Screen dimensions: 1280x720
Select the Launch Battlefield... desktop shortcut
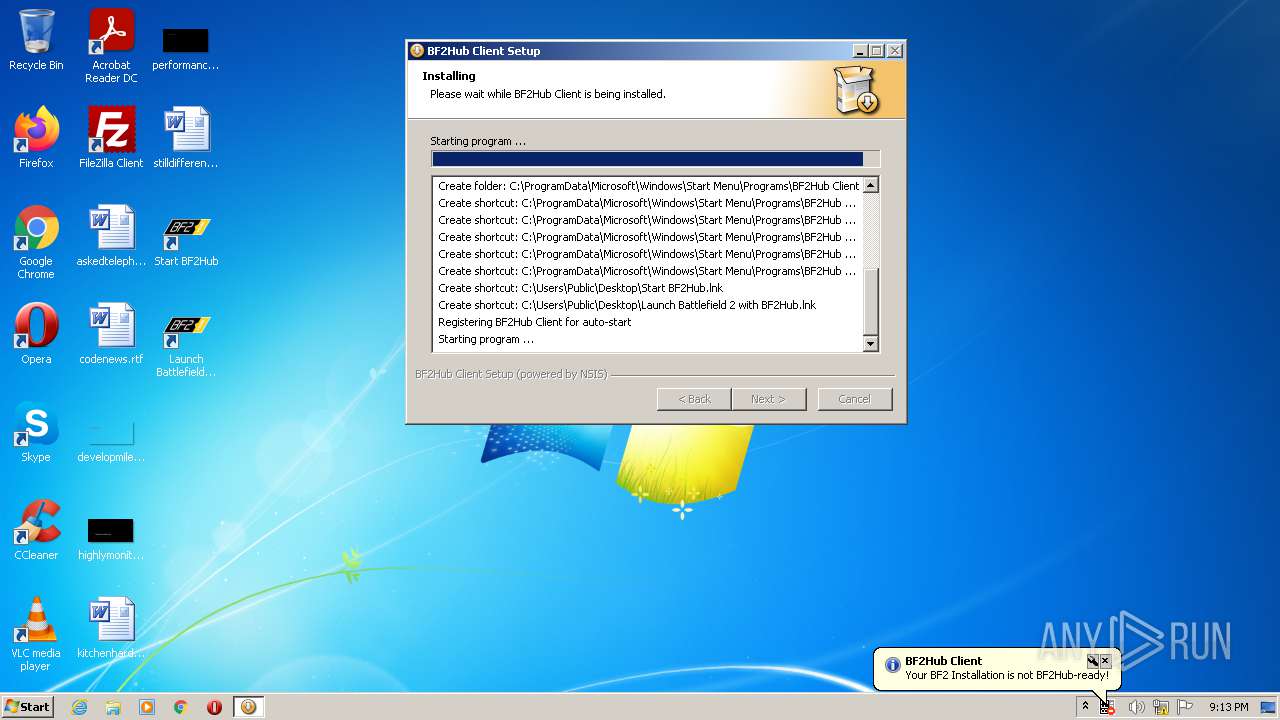point(186,345)
